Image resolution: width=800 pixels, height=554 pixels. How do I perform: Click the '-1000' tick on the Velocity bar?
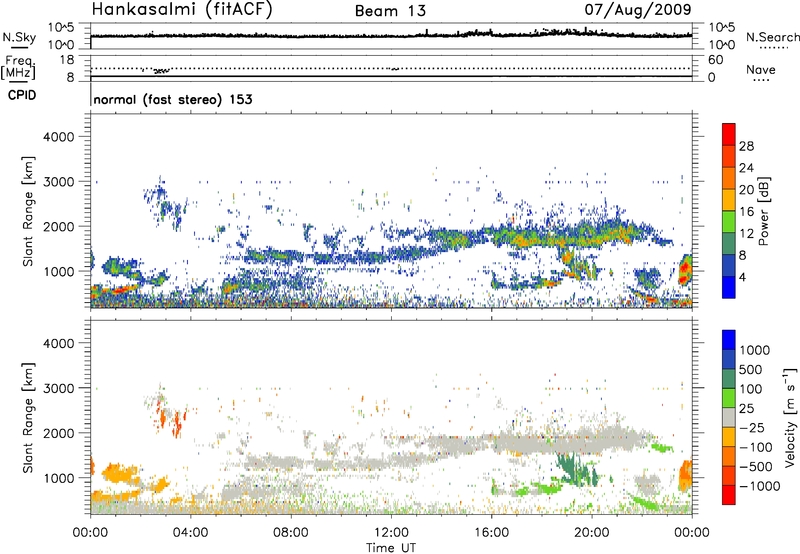pyautogui.click(x=760, y=486)
